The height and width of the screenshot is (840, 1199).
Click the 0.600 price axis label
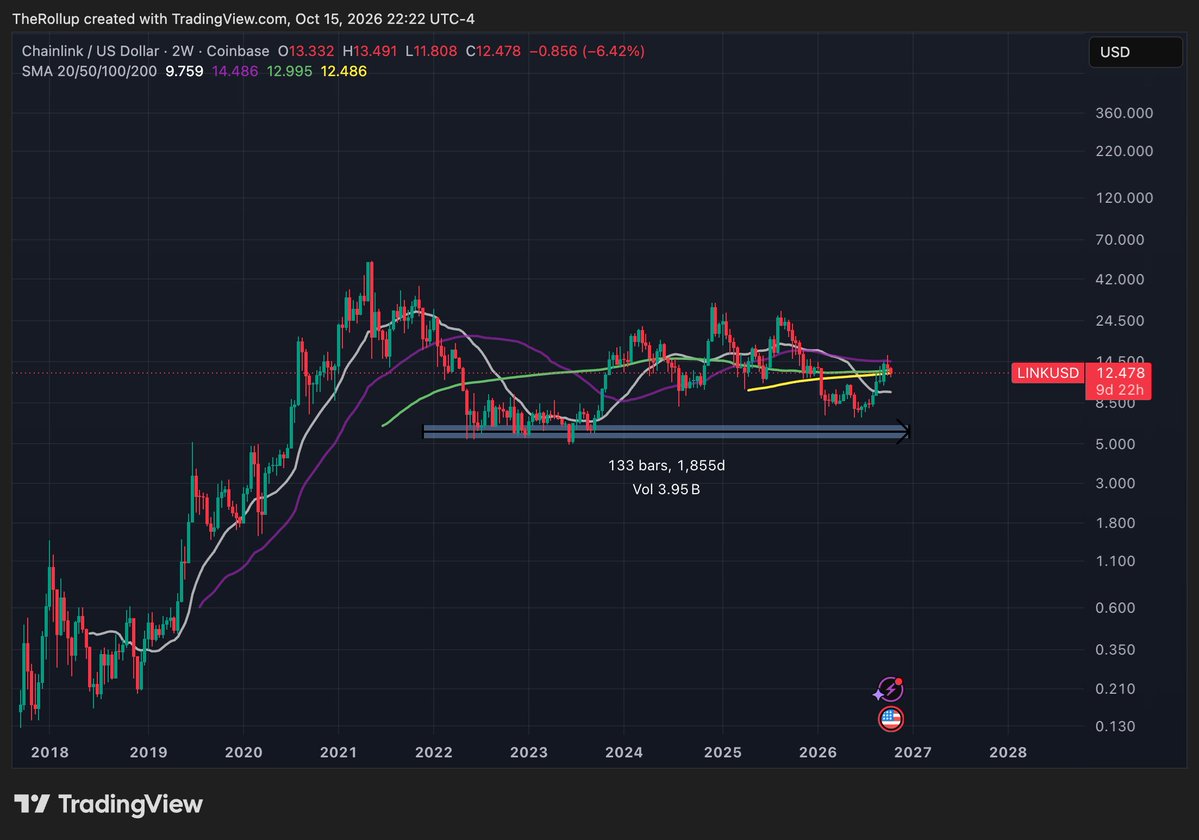(x=1115, y=608)
